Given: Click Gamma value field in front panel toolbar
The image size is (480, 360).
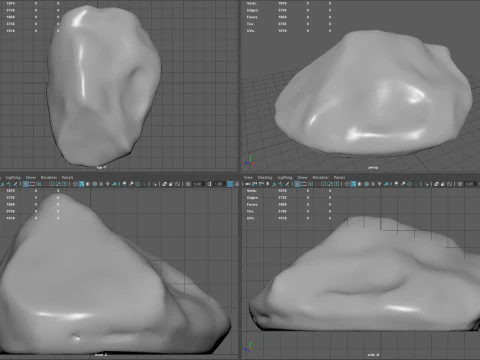Looking at the screenshot, I should [x=220, y=184].
